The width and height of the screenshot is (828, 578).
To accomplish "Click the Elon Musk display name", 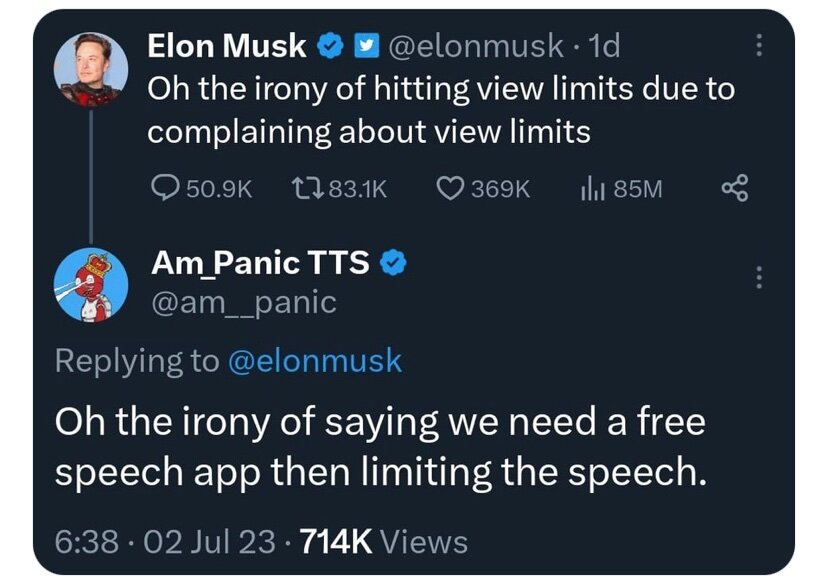I will click(228, 46).
